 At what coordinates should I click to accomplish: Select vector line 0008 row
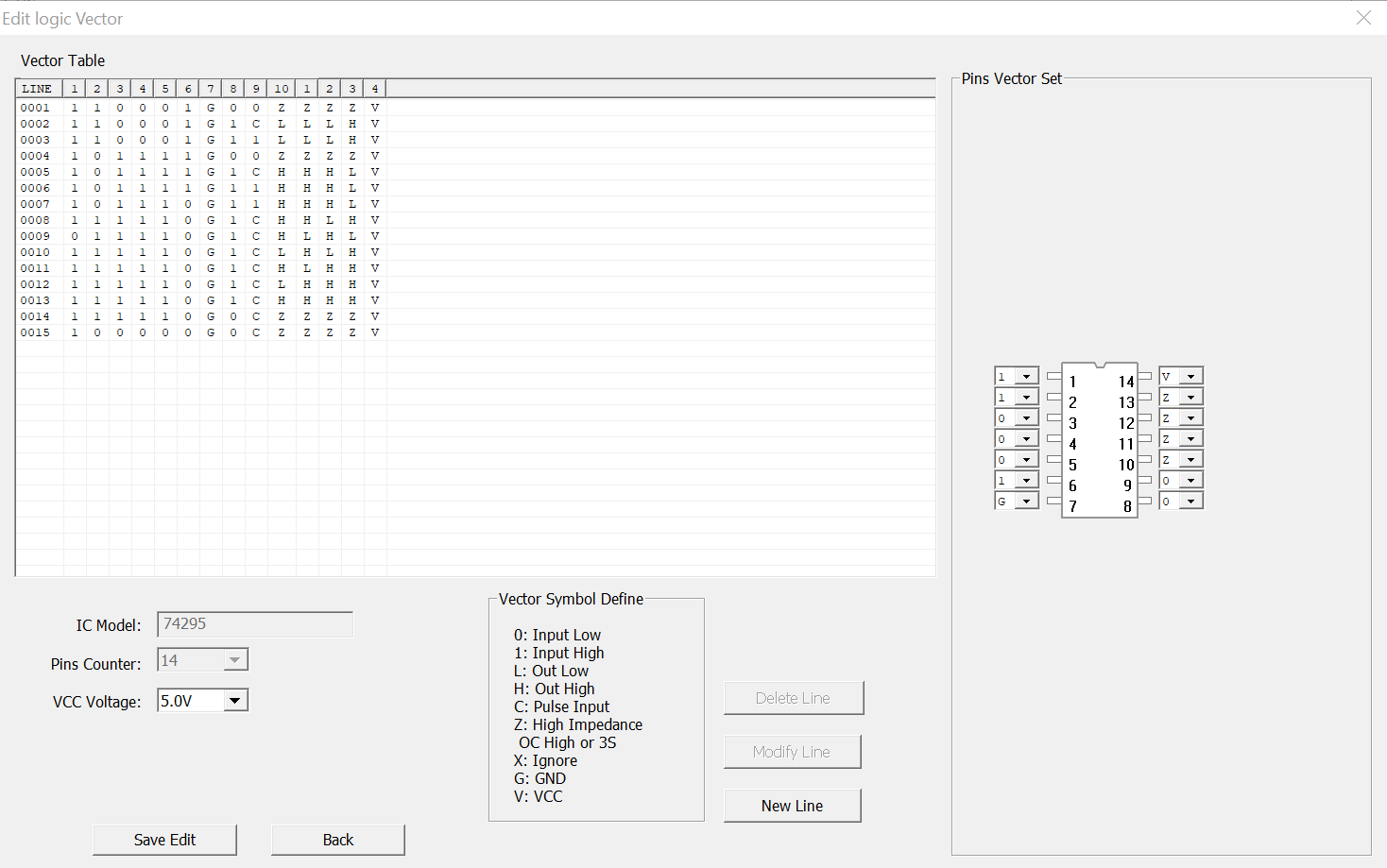[36, 220]
